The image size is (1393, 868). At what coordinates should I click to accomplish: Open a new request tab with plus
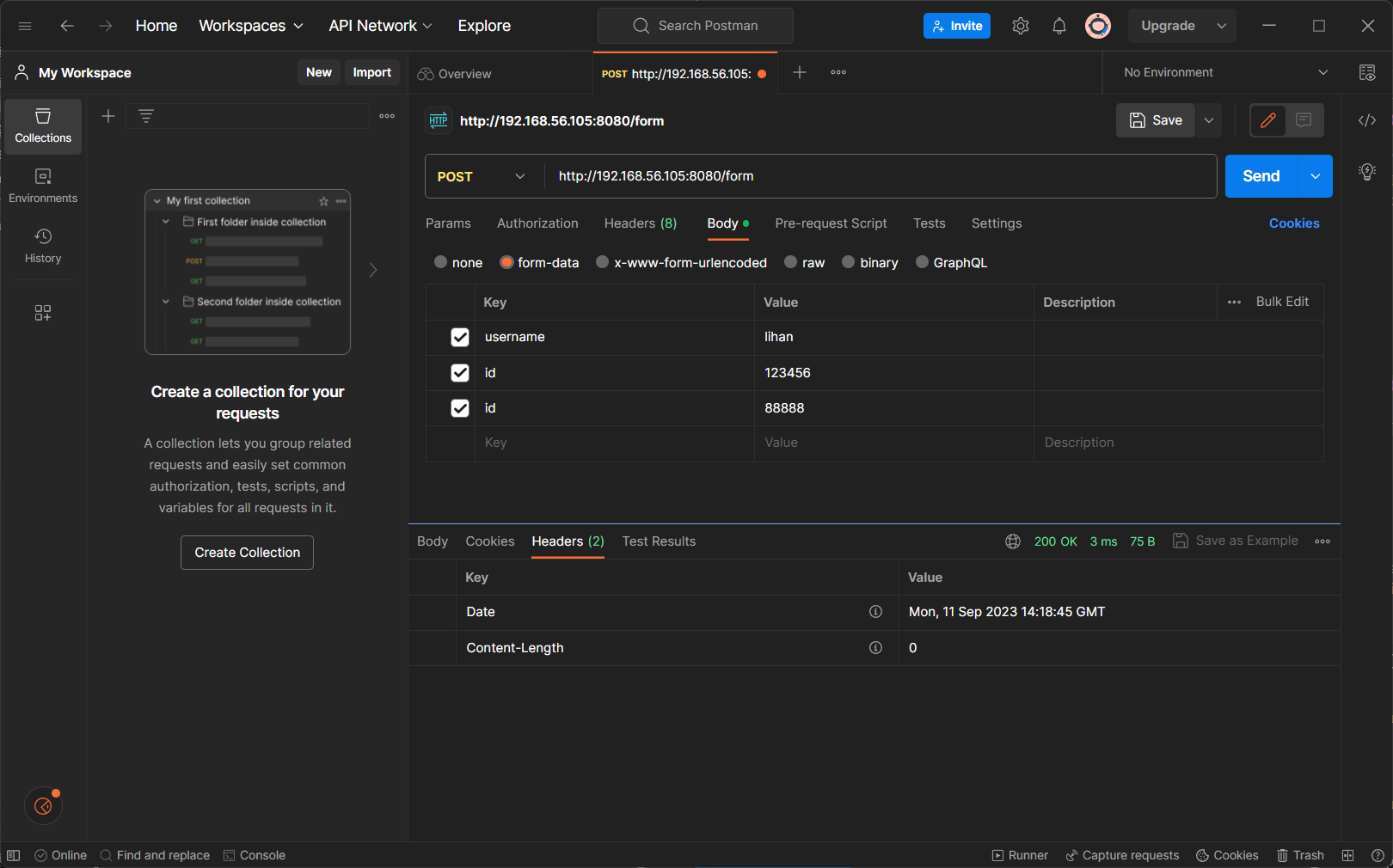800,72
